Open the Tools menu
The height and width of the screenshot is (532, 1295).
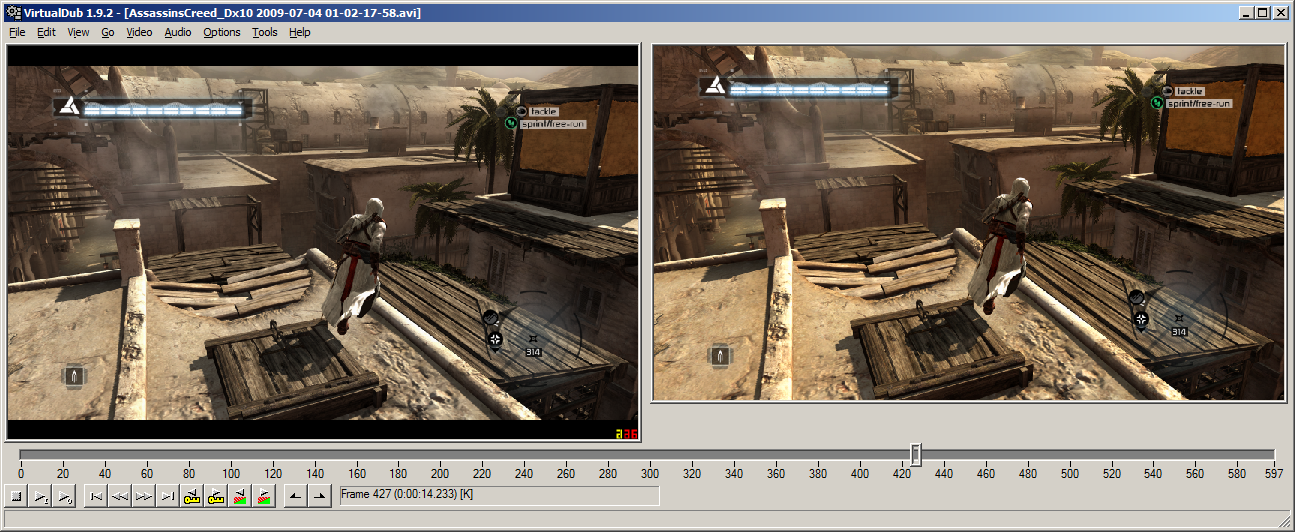pyautogui.click(x=265, y=32)
